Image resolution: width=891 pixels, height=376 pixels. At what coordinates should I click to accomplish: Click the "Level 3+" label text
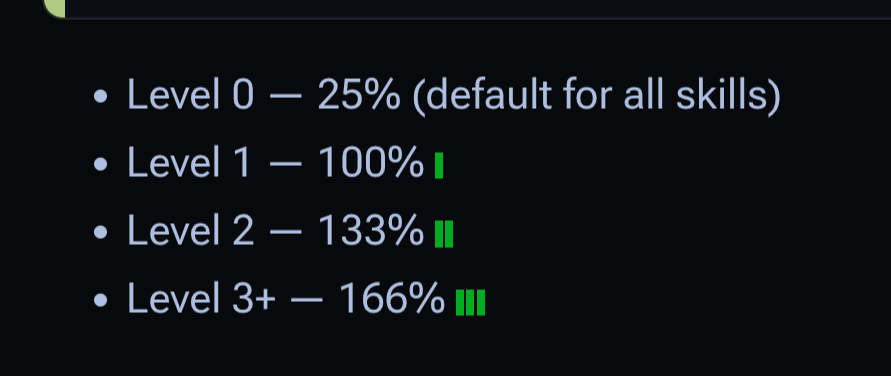[x=201, y=299]
